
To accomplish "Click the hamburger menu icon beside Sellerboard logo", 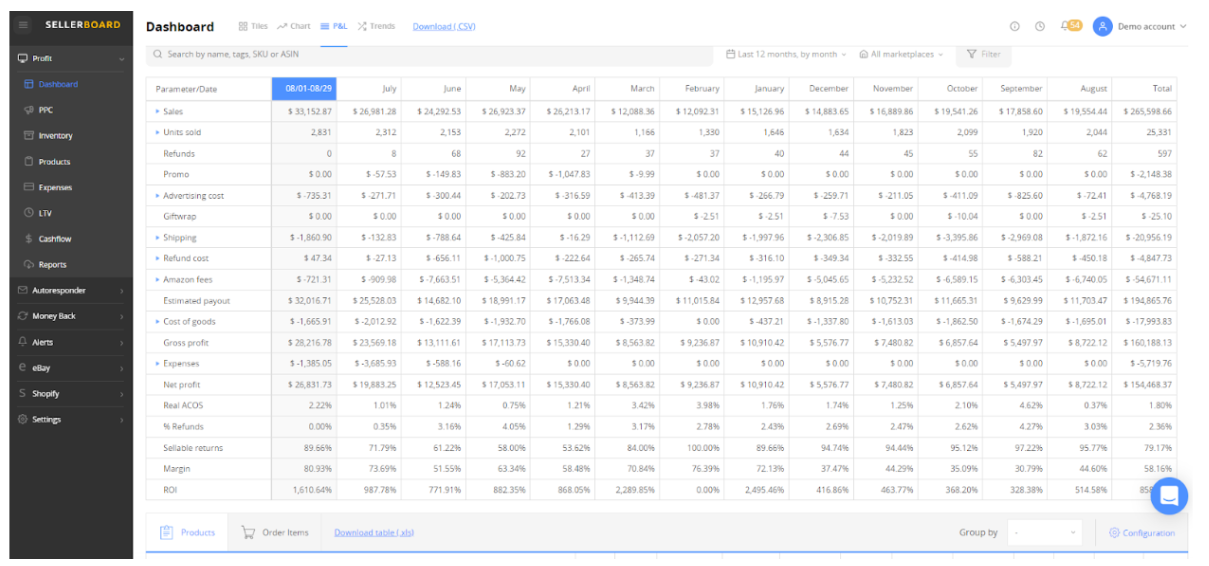I will click(23, 25).
